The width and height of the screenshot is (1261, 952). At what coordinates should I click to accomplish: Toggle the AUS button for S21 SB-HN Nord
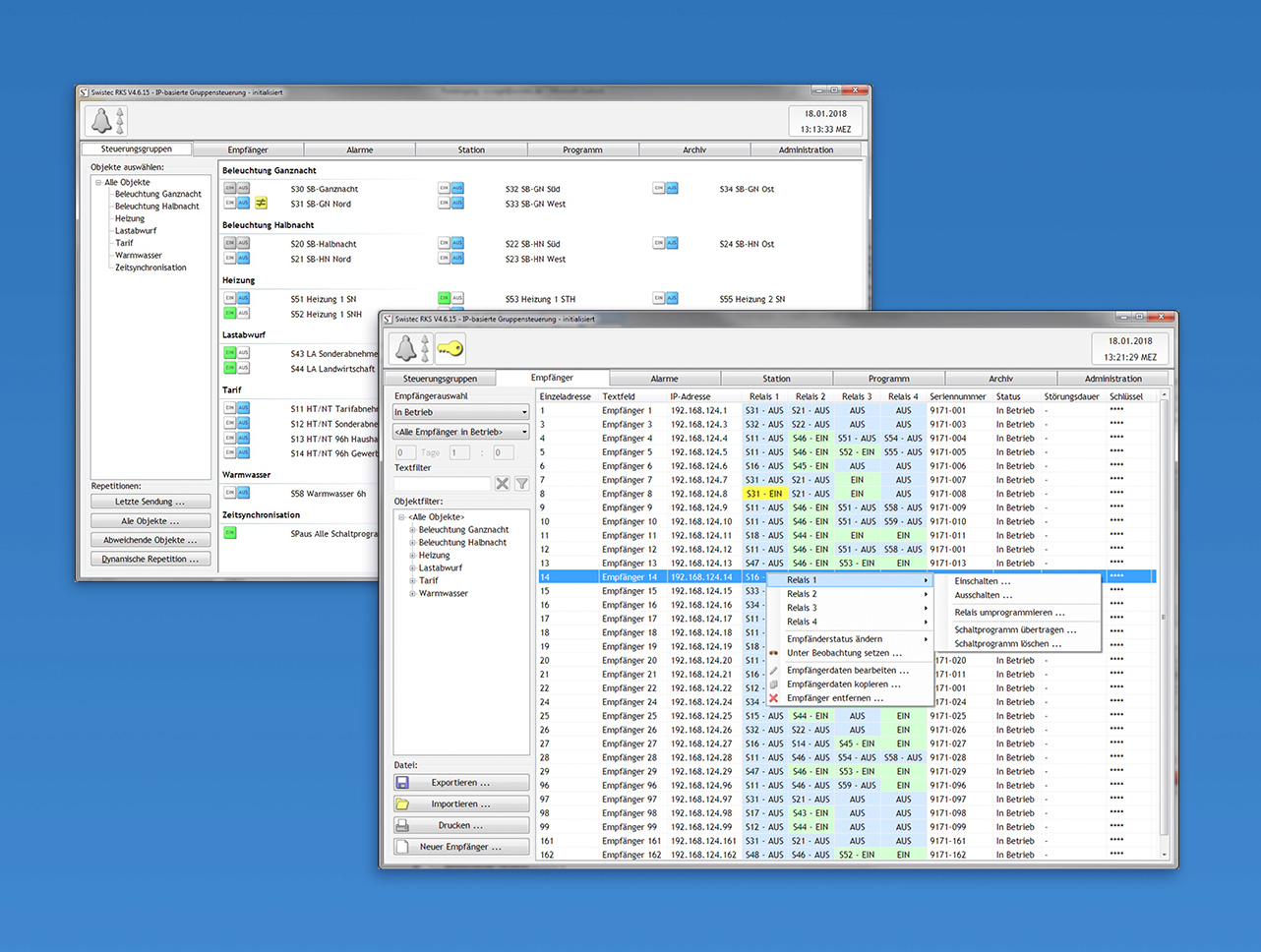[243, 259]
